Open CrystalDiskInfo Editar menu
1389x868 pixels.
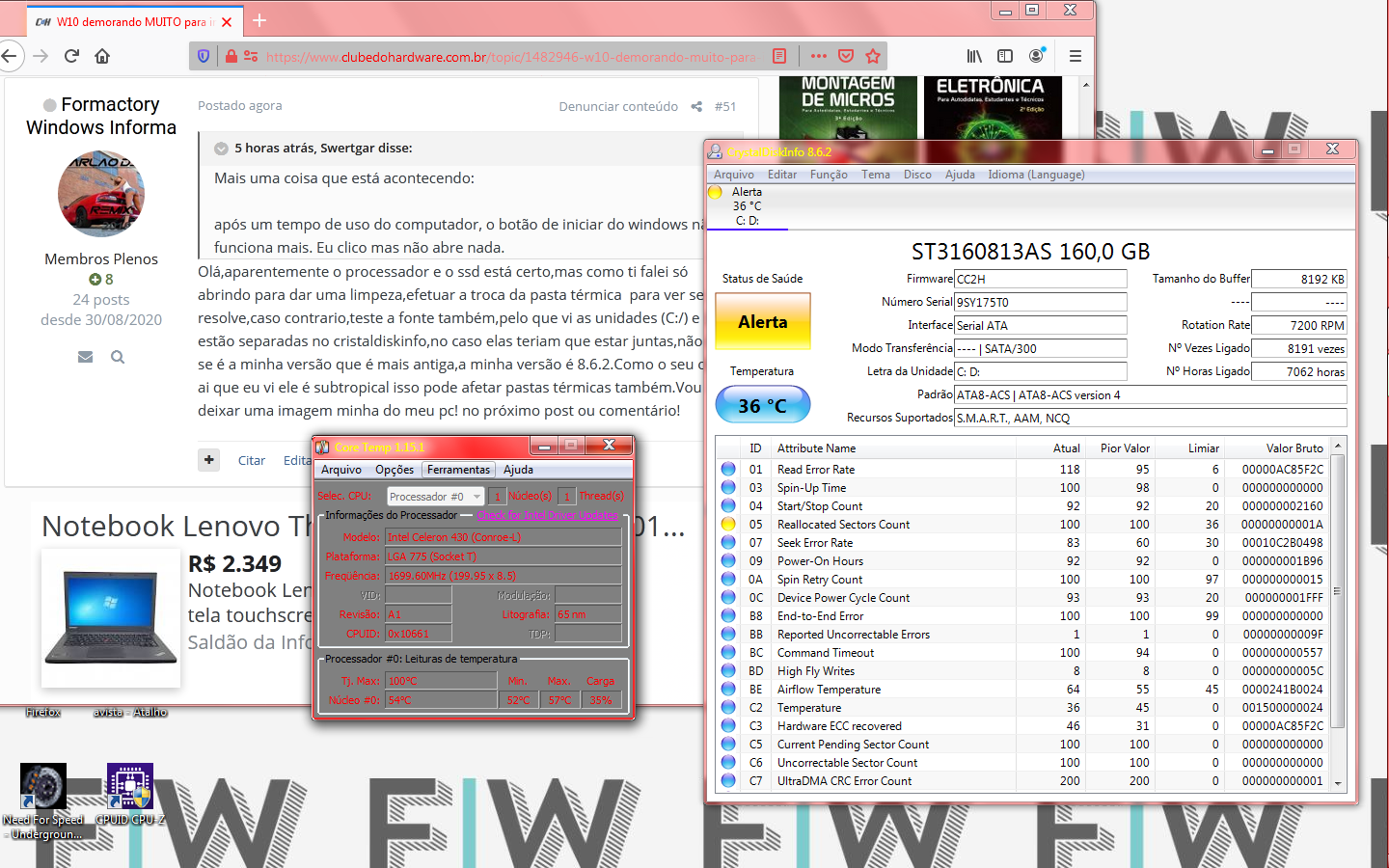(x=782, y=175)
